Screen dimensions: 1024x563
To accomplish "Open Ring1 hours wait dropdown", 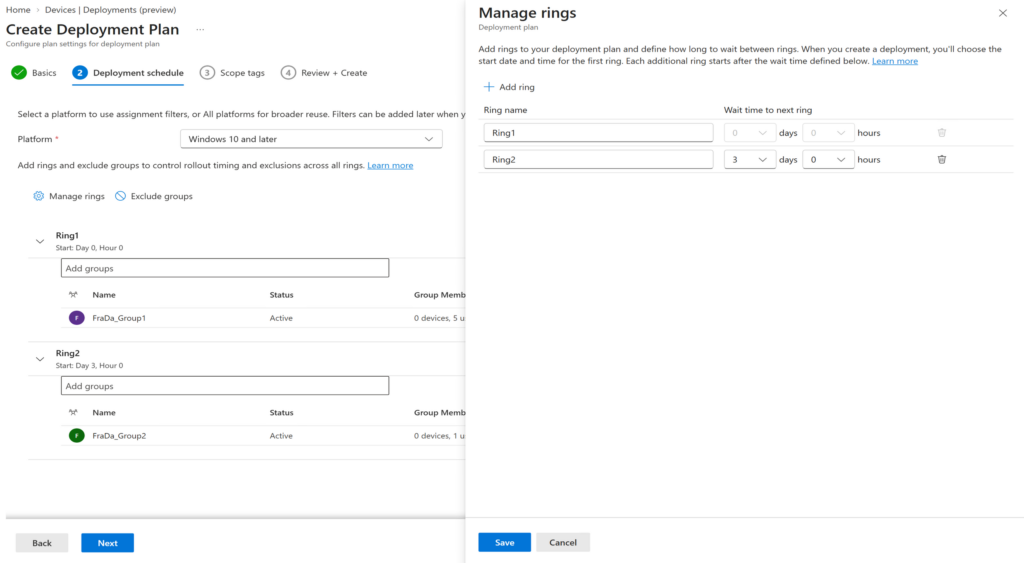I will tap(828, 133).
